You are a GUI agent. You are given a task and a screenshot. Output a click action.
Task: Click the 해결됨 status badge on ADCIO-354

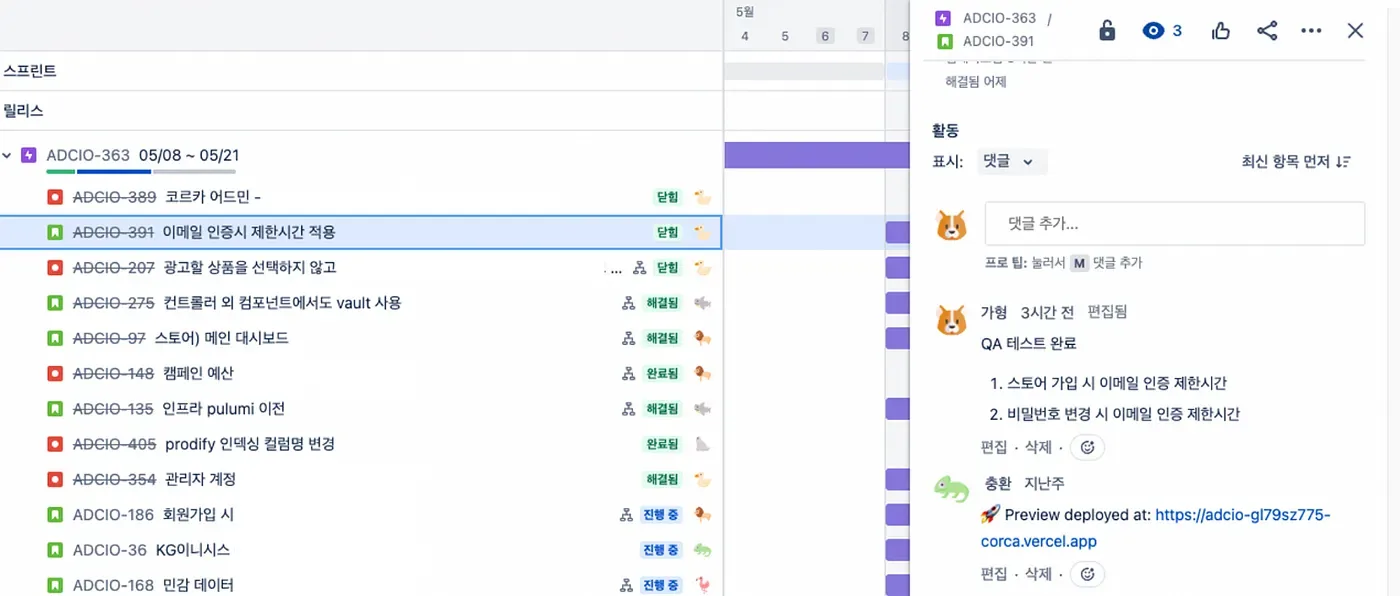pyautogui.click(x=662, y=479)
